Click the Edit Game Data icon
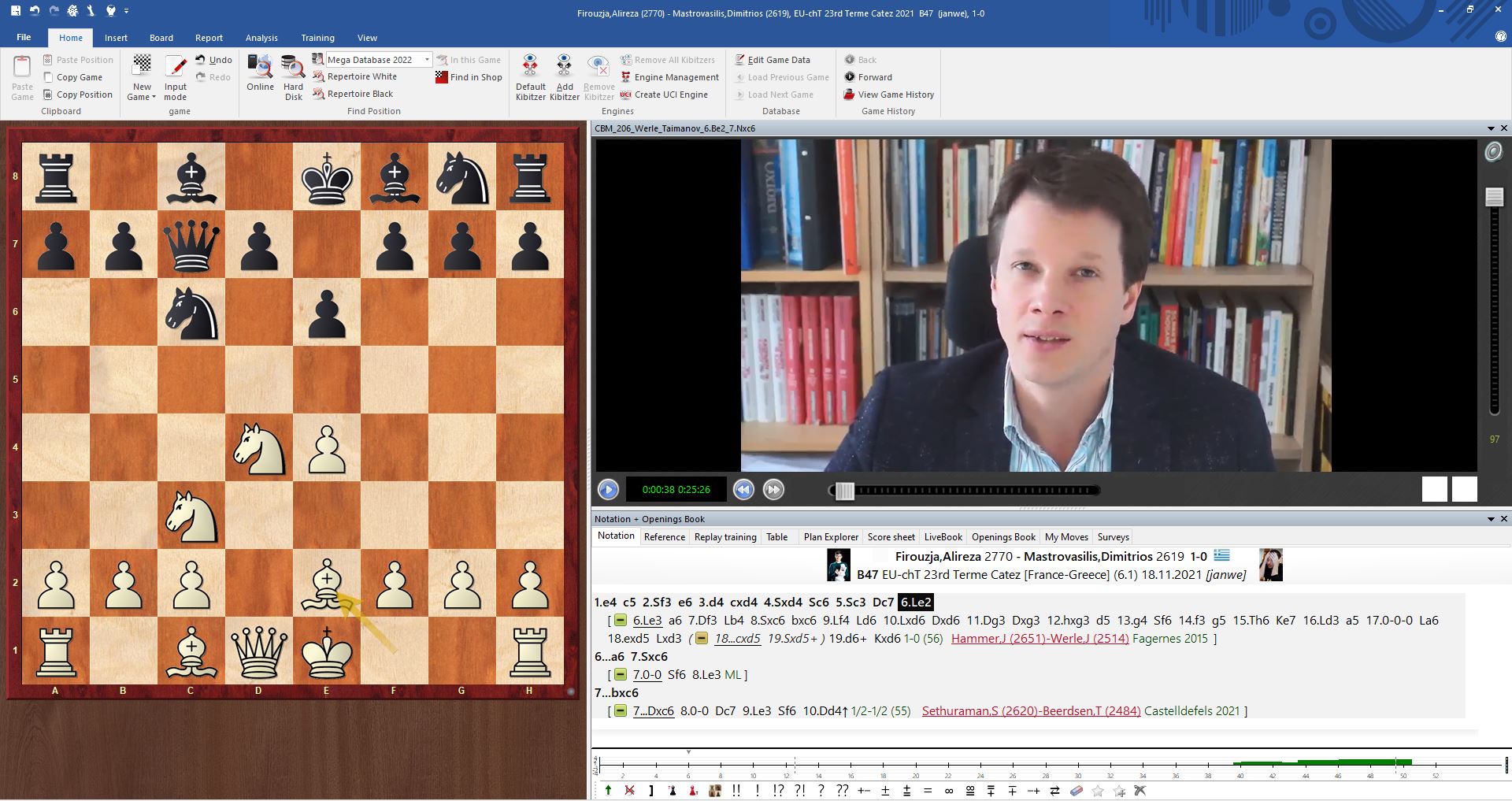Viewport: 1512px width, 801px height. 740,60
